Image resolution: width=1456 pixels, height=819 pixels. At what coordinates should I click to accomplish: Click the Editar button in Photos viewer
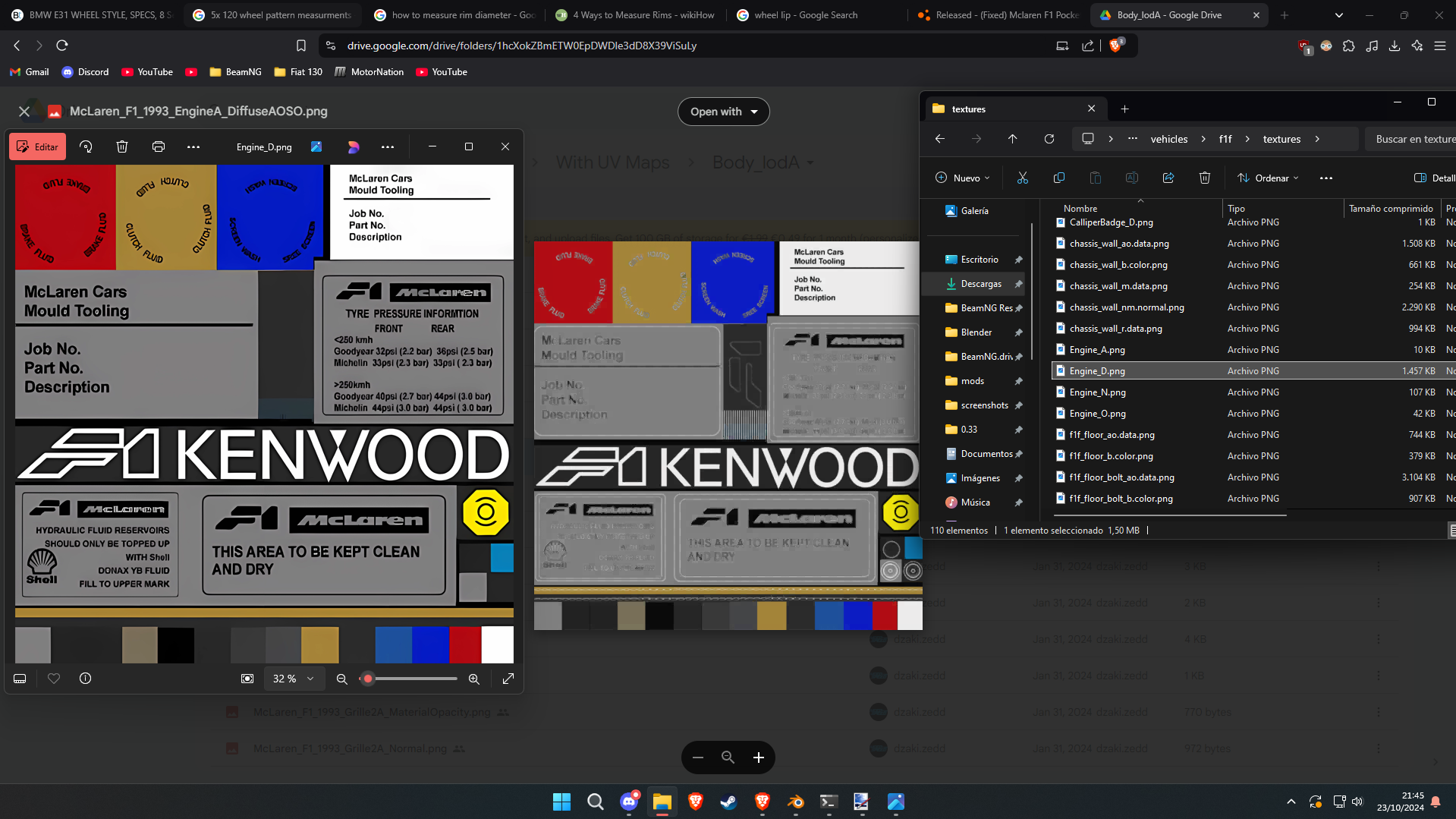(x=37, y=147)
